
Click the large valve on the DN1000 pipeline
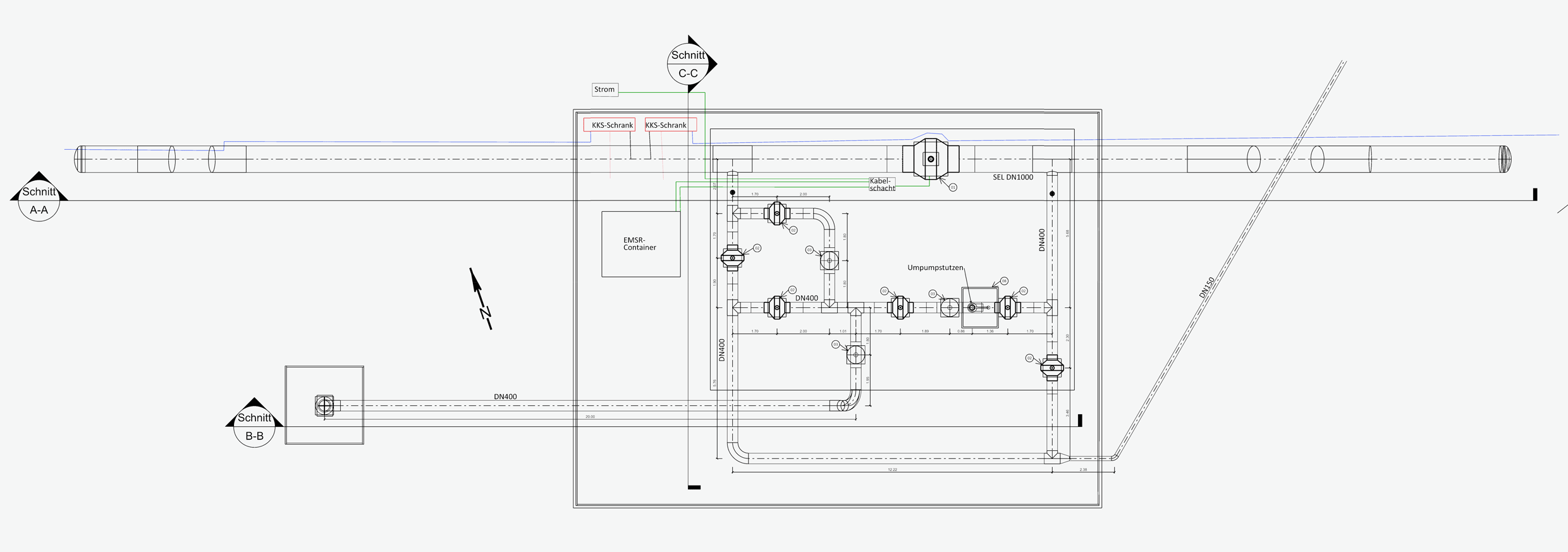931,159
